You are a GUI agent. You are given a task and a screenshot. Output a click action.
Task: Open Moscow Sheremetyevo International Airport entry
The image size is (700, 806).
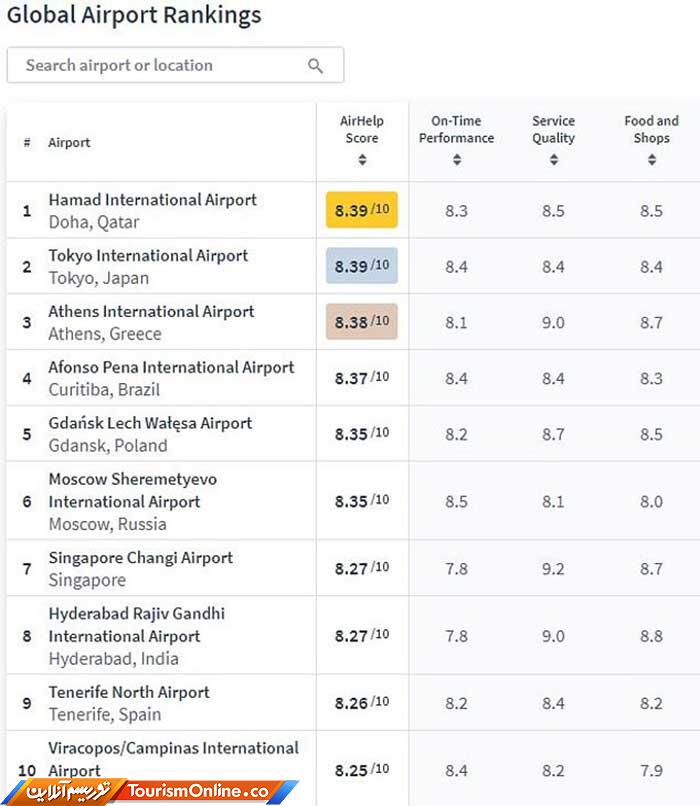(x=132, y=490)
